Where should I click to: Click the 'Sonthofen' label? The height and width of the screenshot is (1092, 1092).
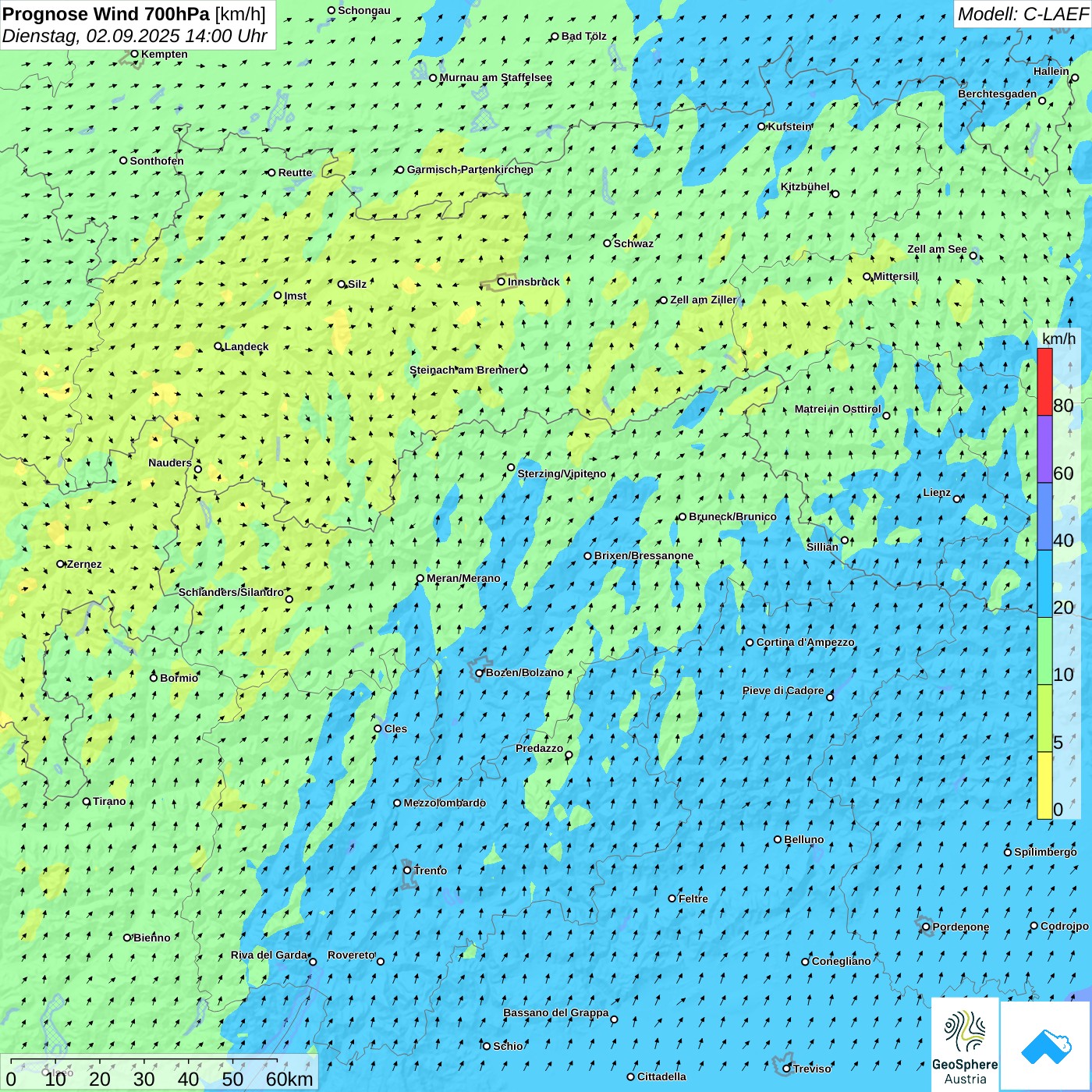coord(157,161)
